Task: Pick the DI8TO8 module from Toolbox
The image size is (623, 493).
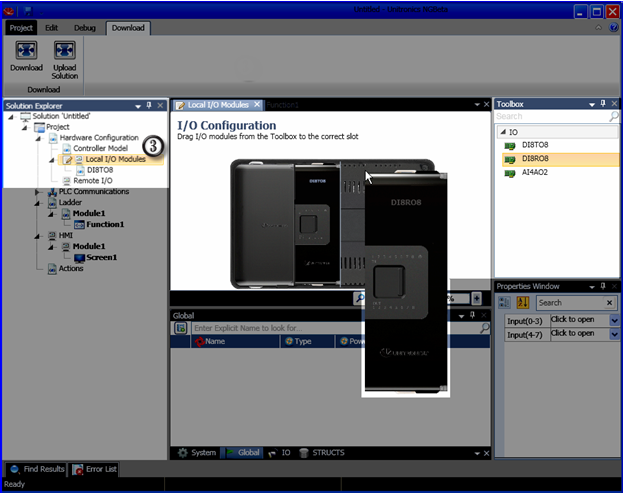Action: coord(534,144)
